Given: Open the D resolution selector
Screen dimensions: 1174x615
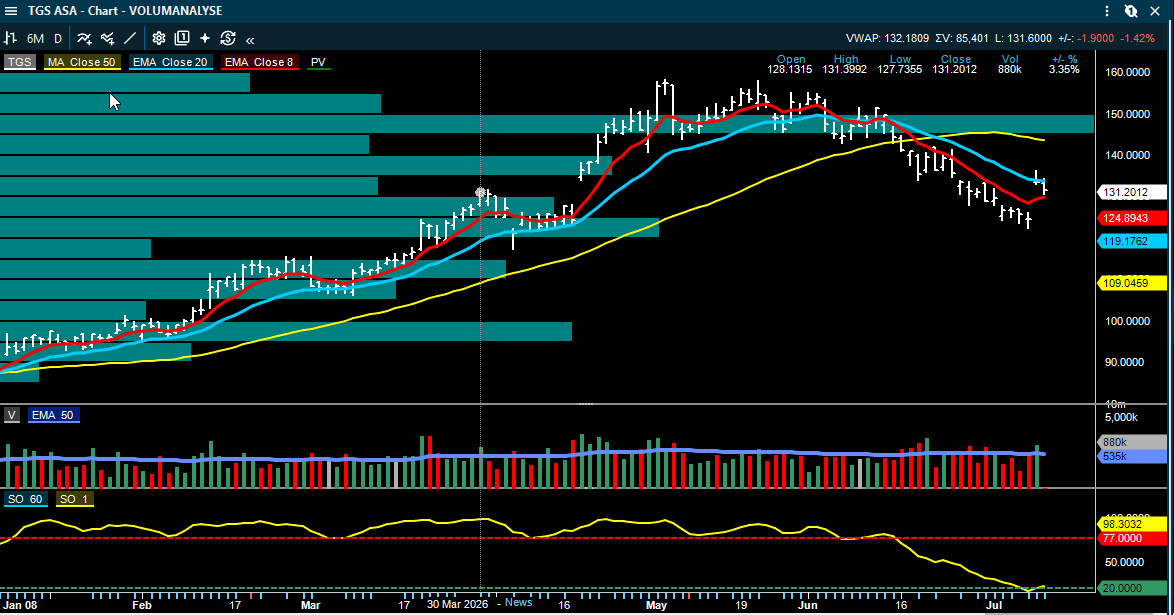Looking at the screenshot, I should click(x=58, y=38).
